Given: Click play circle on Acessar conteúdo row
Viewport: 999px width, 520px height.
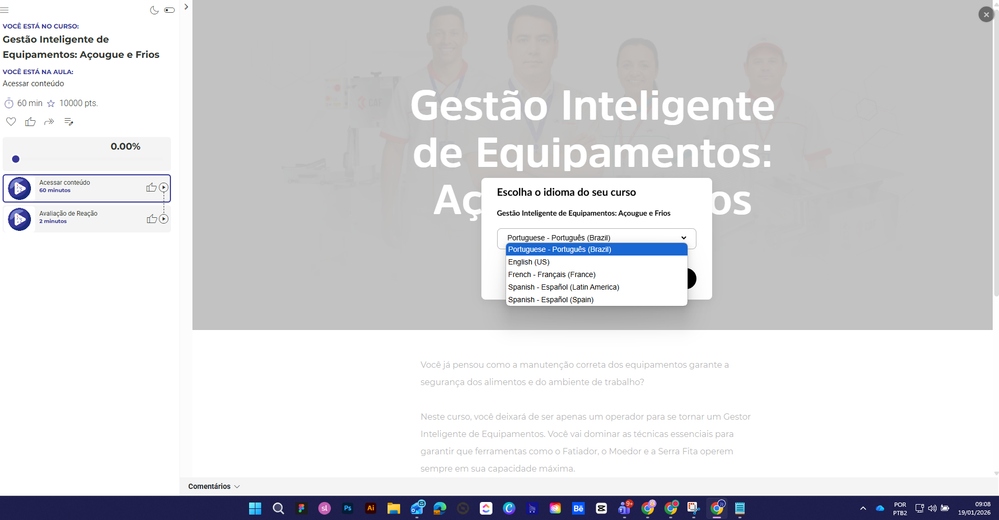Looking at the screenshot, I should click(164, 187).
